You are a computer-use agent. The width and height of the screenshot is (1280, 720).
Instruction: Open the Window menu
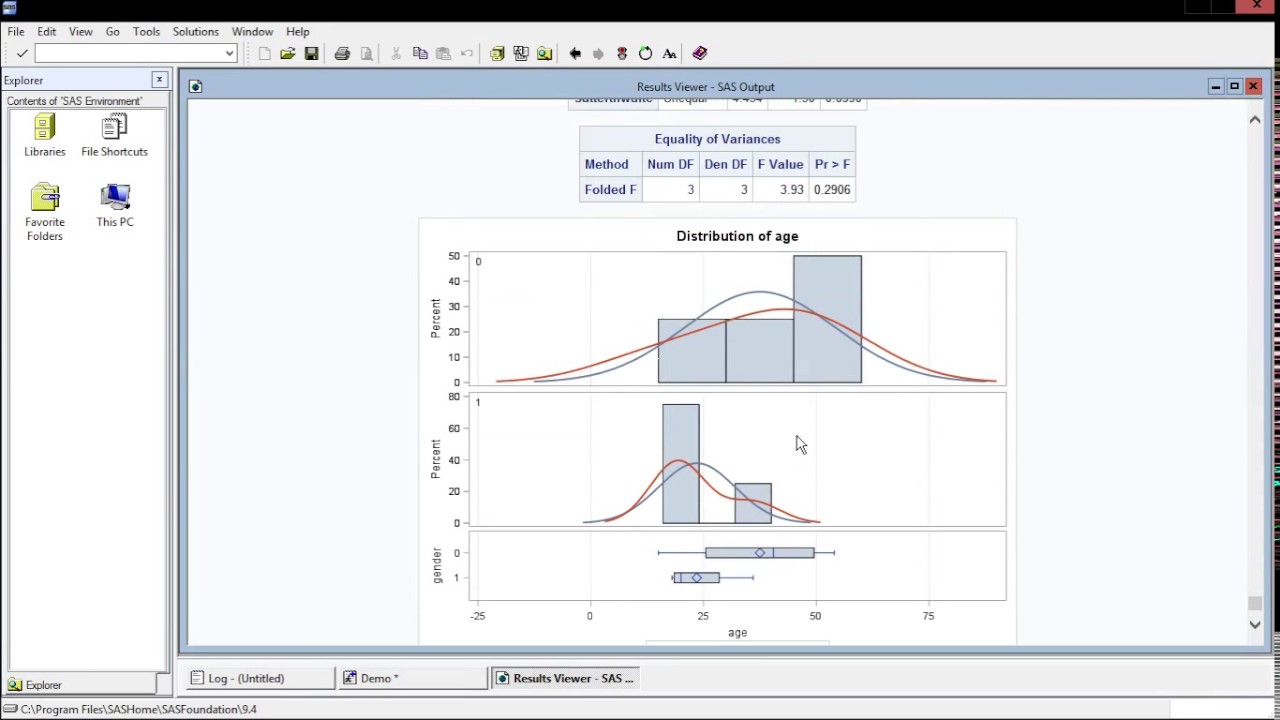252,31
